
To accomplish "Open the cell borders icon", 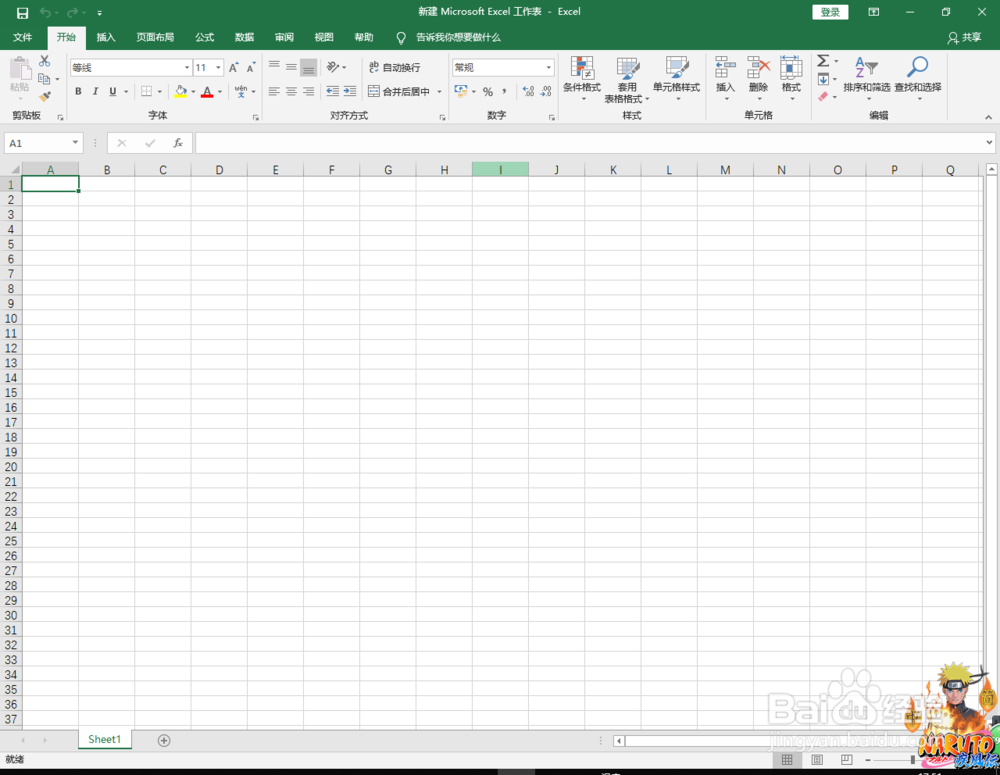I will [147, 91].
